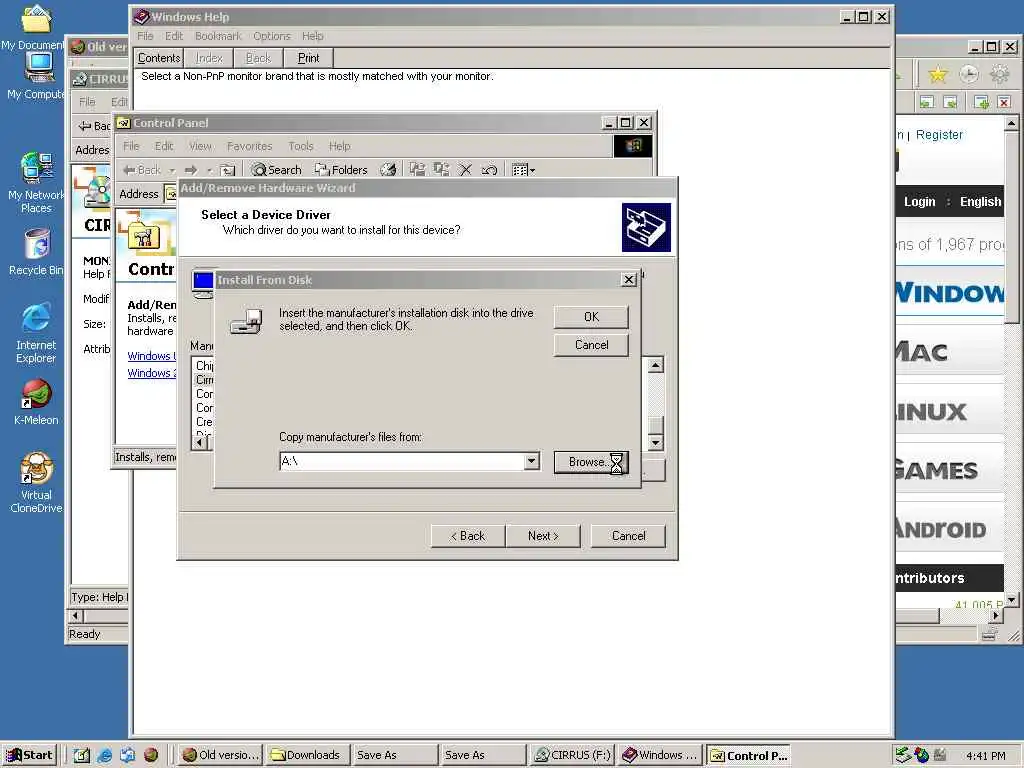Close the Install From Disk dialog
Image resolution: width=1024 pixels, height=768 pixels.
628,280
